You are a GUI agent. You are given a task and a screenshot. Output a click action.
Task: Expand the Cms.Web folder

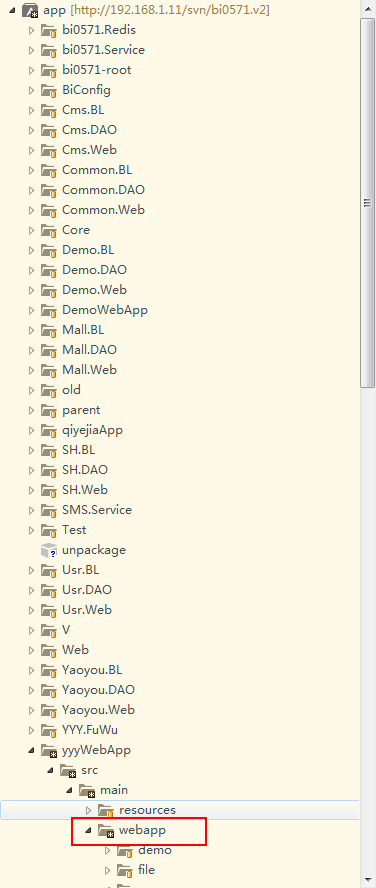pyautogui.click(x=32, y=150)
